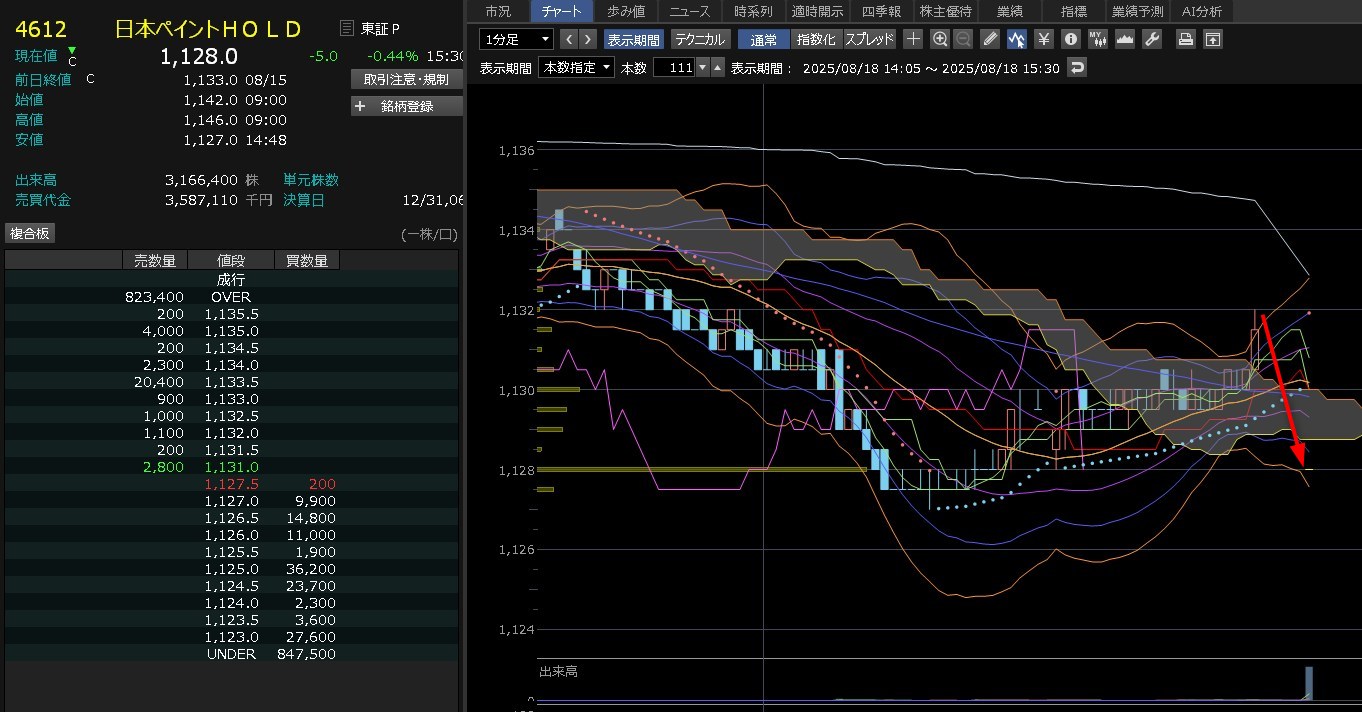Click the 売数量 column header
1362x712 pixels.
(154, 261)
